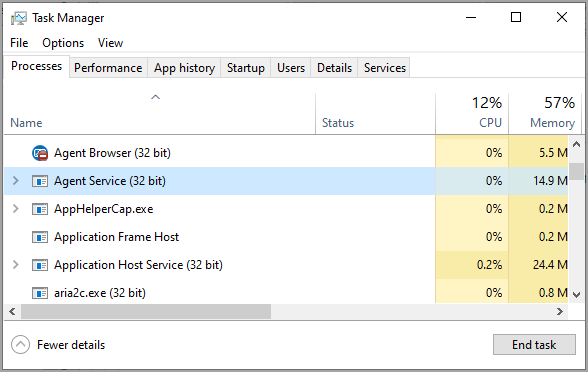Click the Task Manager title bar icon
Screen dimensions: 588x372
coord(18,18)
